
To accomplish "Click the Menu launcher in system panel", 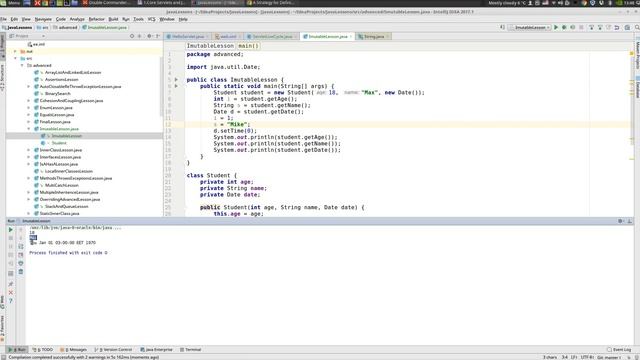I will tap(10, 3).
